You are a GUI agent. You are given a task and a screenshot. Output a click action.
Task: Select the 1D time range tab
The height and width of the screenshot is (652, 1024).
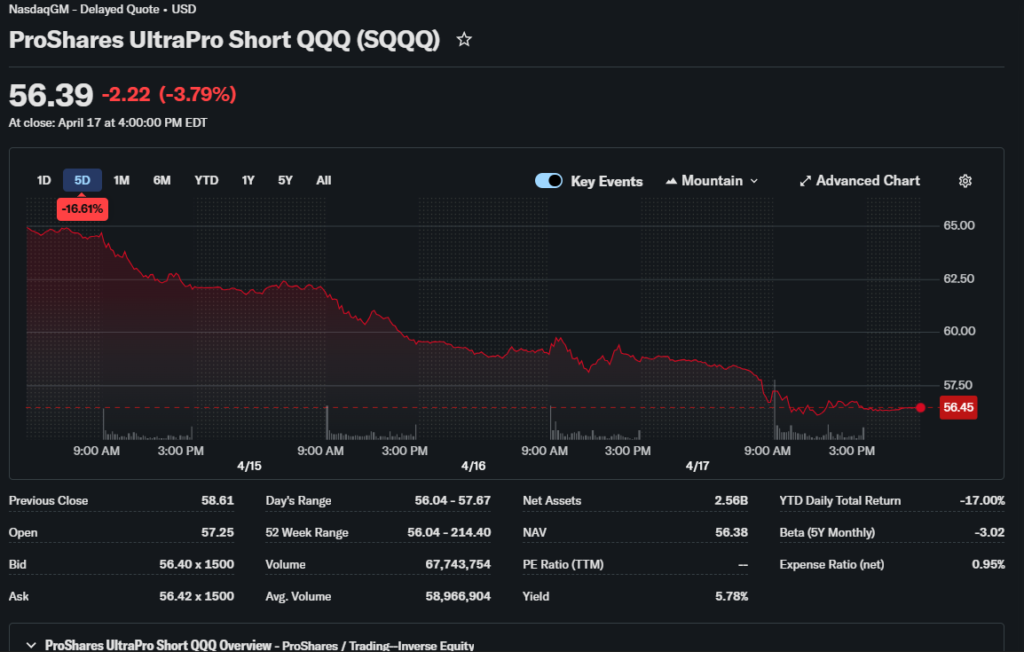(x=44, y=181)
